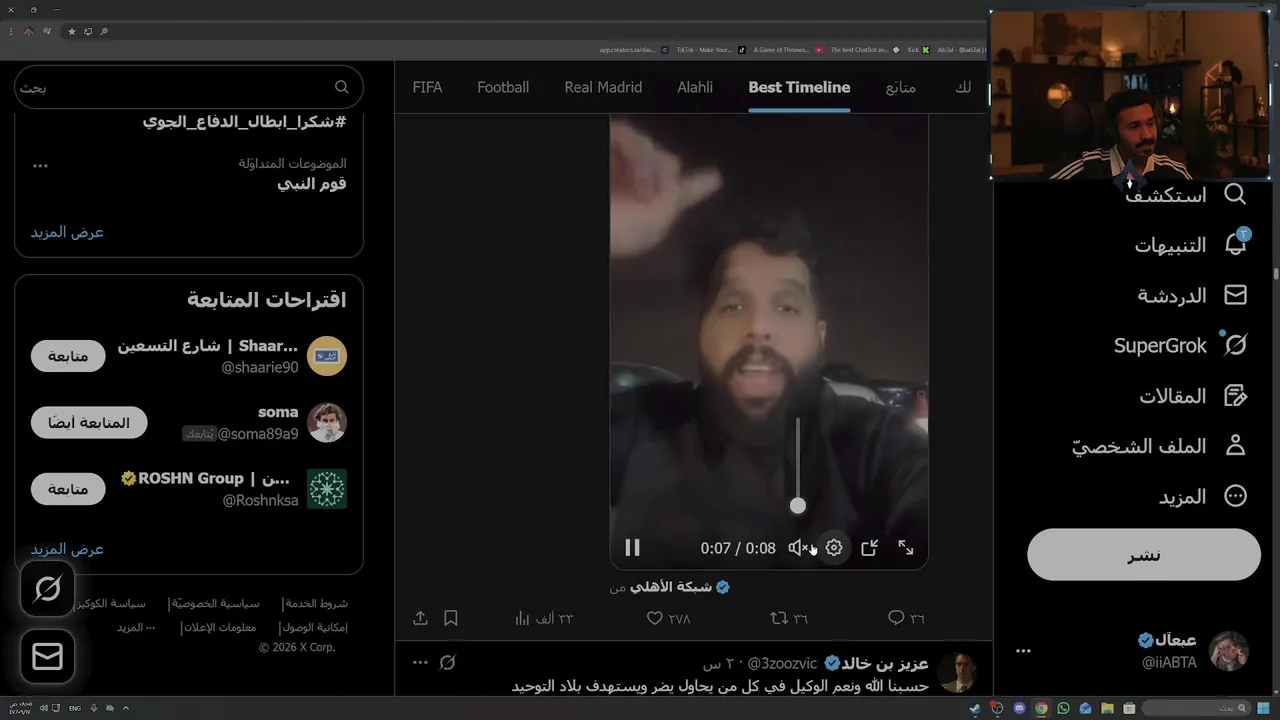1280x720 pixels.
Task: Open the floating Grok button
Action: [x=47, y=589]
